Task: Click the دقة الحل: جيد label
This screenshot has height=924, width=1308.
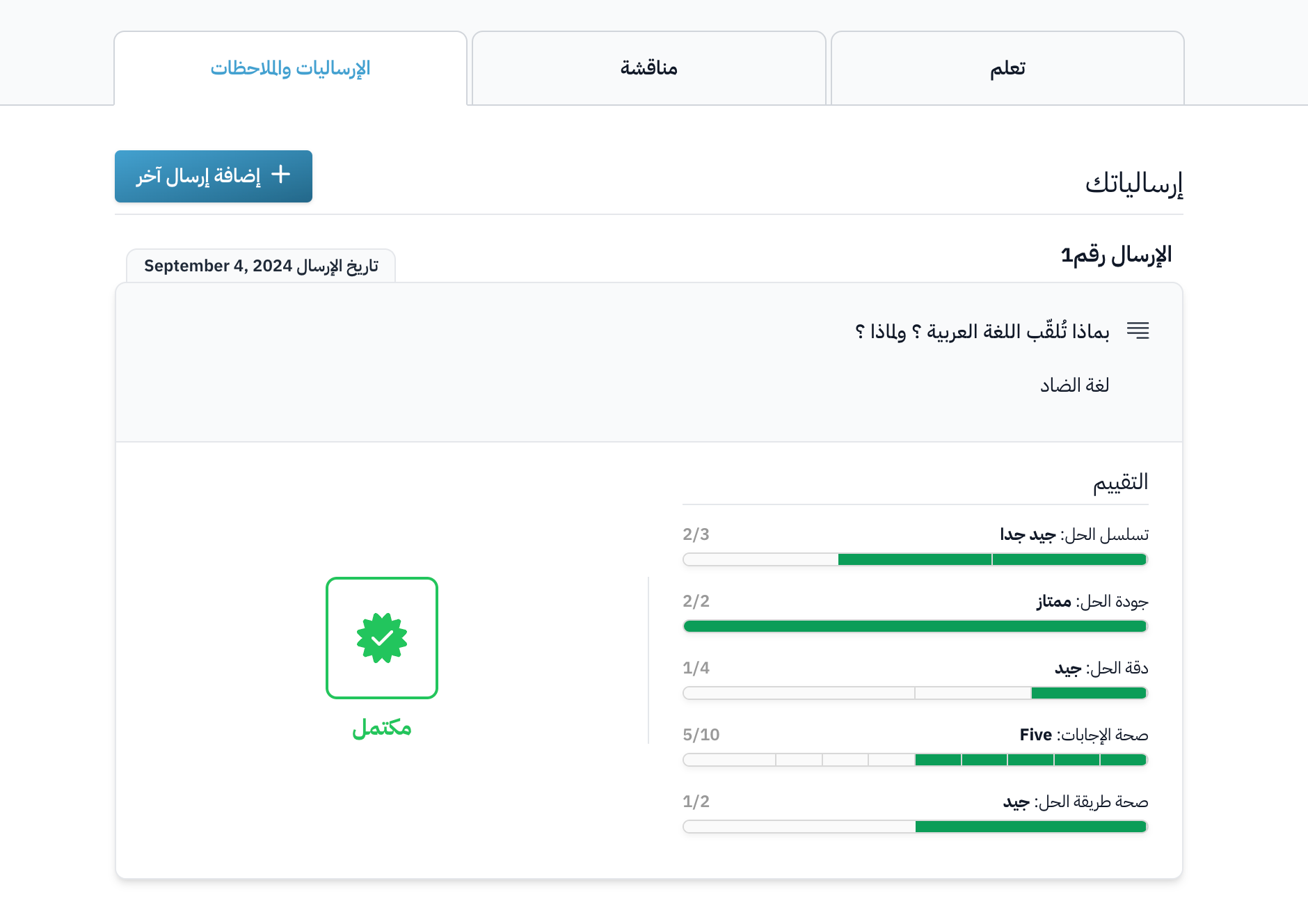Action: click(x=1101, y=668)
